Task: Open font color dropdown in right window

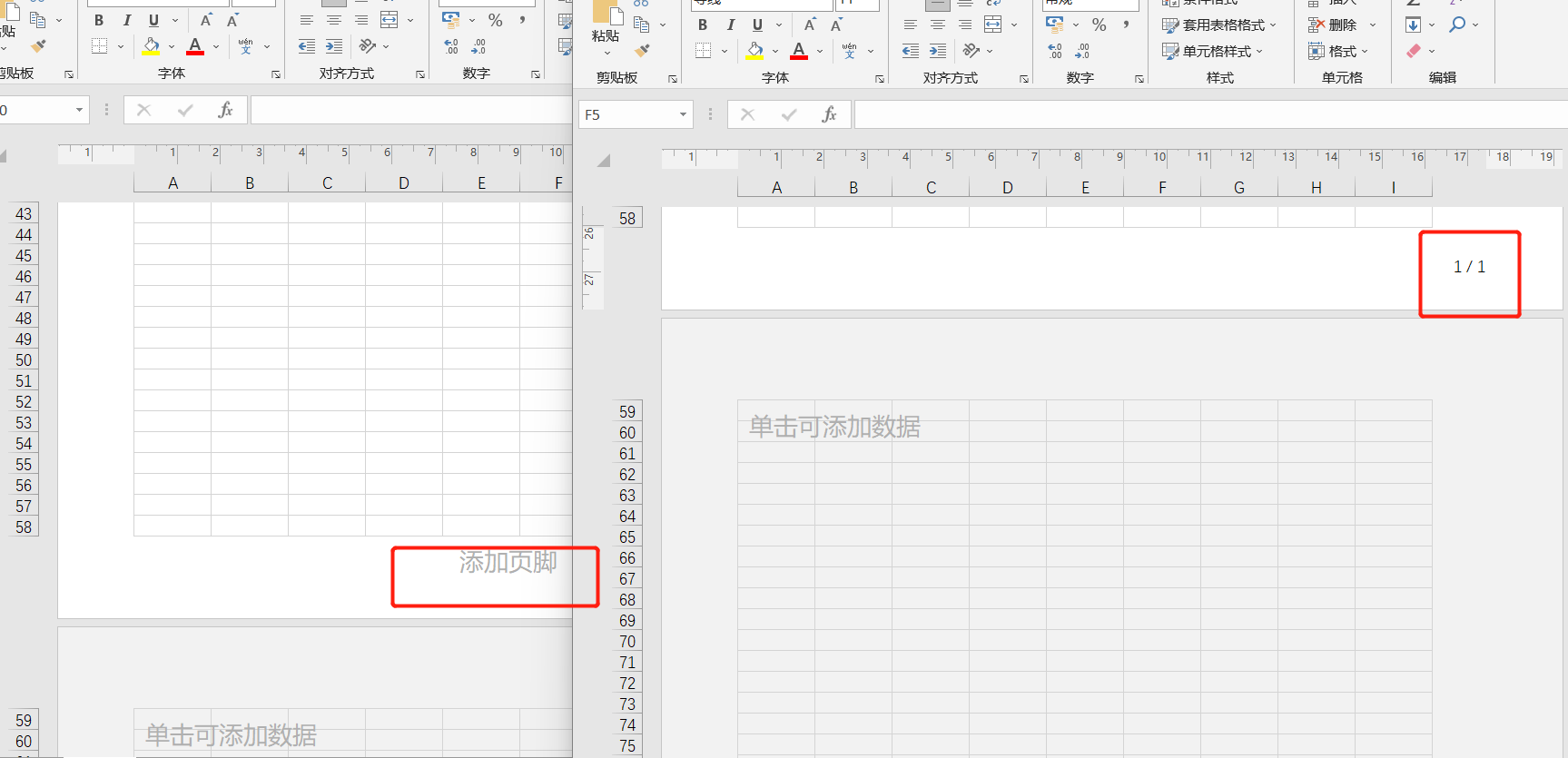Action: pos(819,52)
